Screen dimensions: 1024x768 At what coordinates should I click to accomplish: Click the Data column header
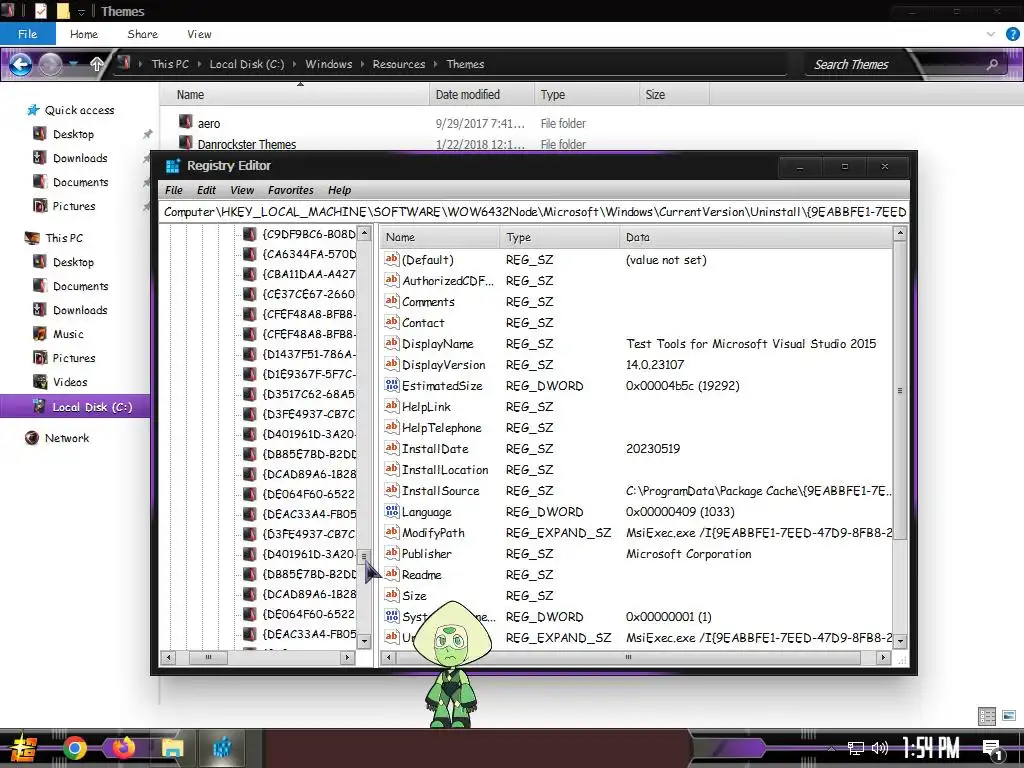point(756,237)
